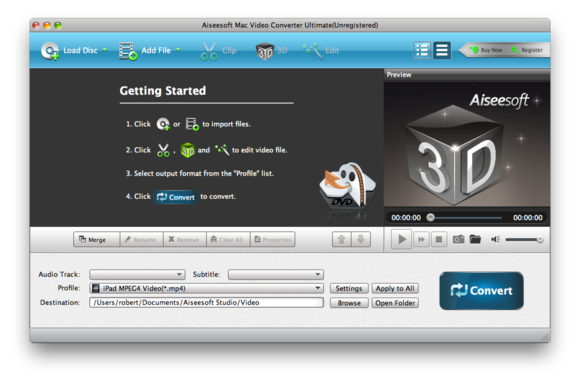The width and height of the screenshot is (580, 384).
Task: Click the large Convert button
Action: pos(481,291)
